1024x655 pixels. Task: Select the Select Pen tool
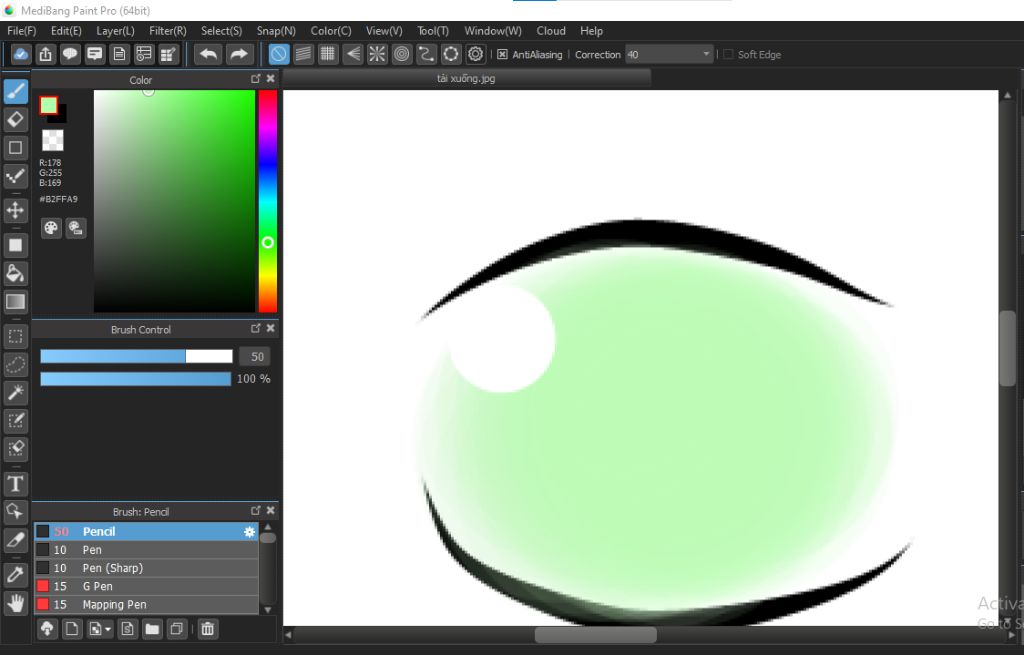[x=16, y=421]
